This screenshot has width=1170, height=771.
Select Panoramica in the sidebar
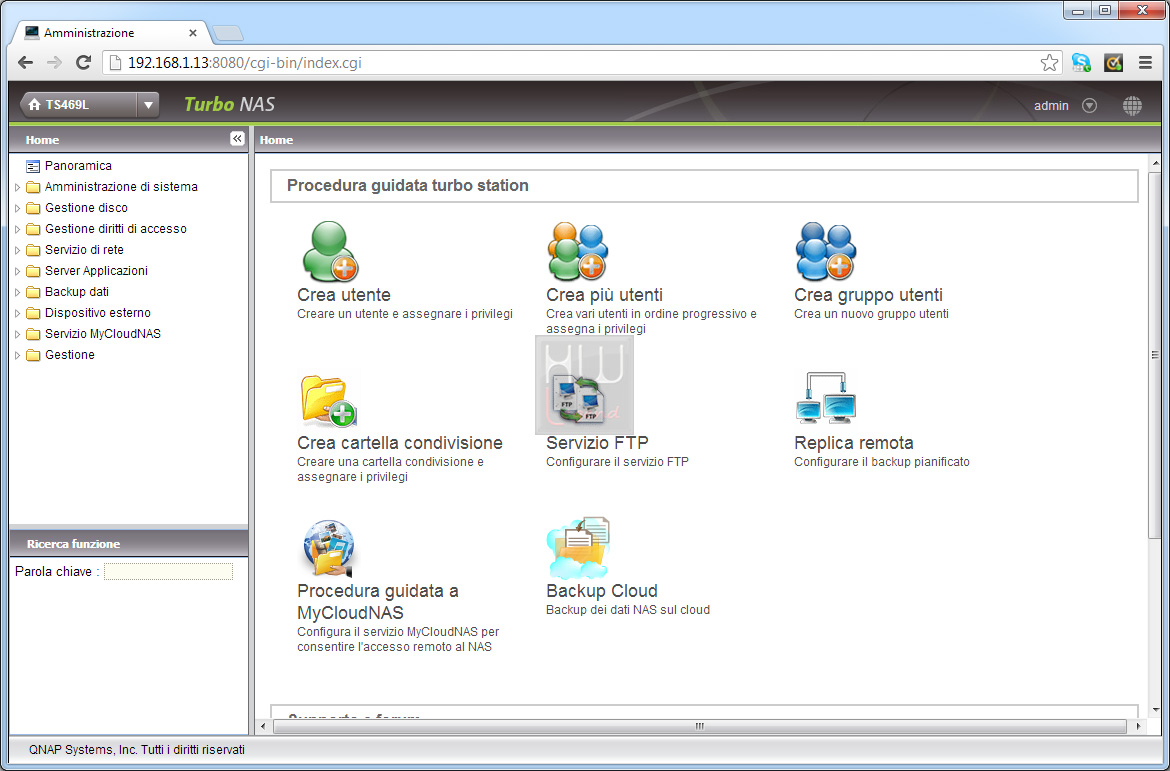click(x=78, y=166)
